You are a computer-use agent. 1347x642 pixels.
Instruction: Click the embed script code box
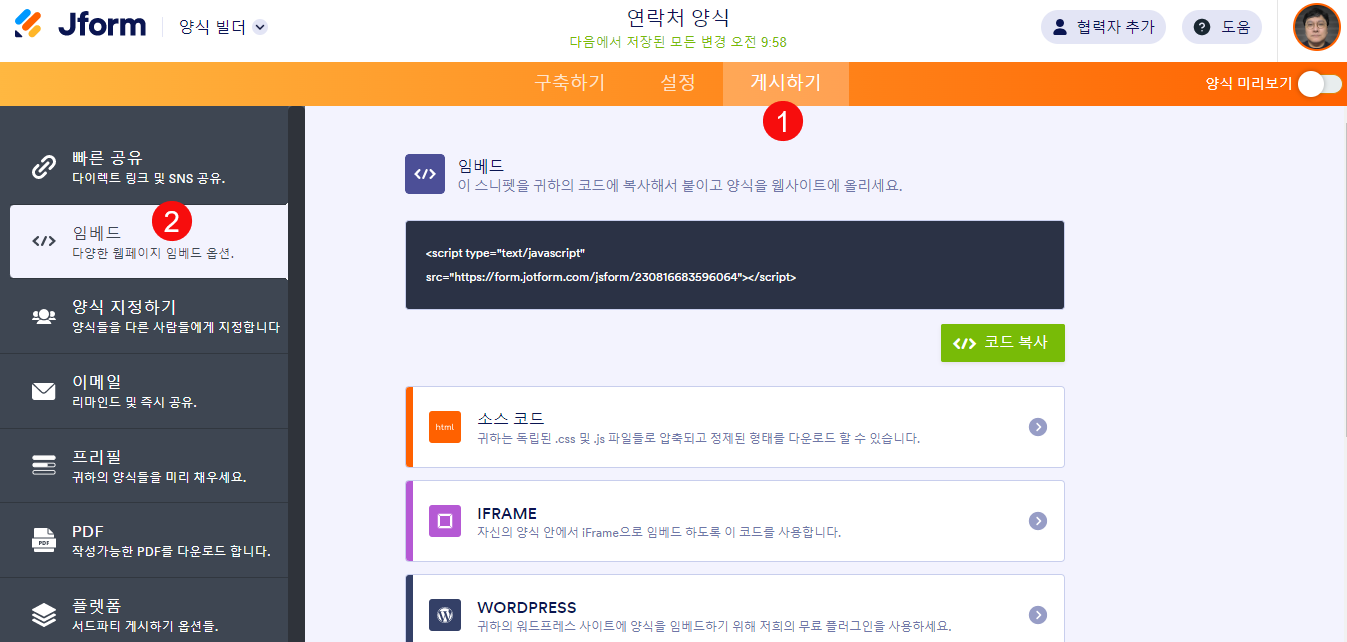click(735, 265)
